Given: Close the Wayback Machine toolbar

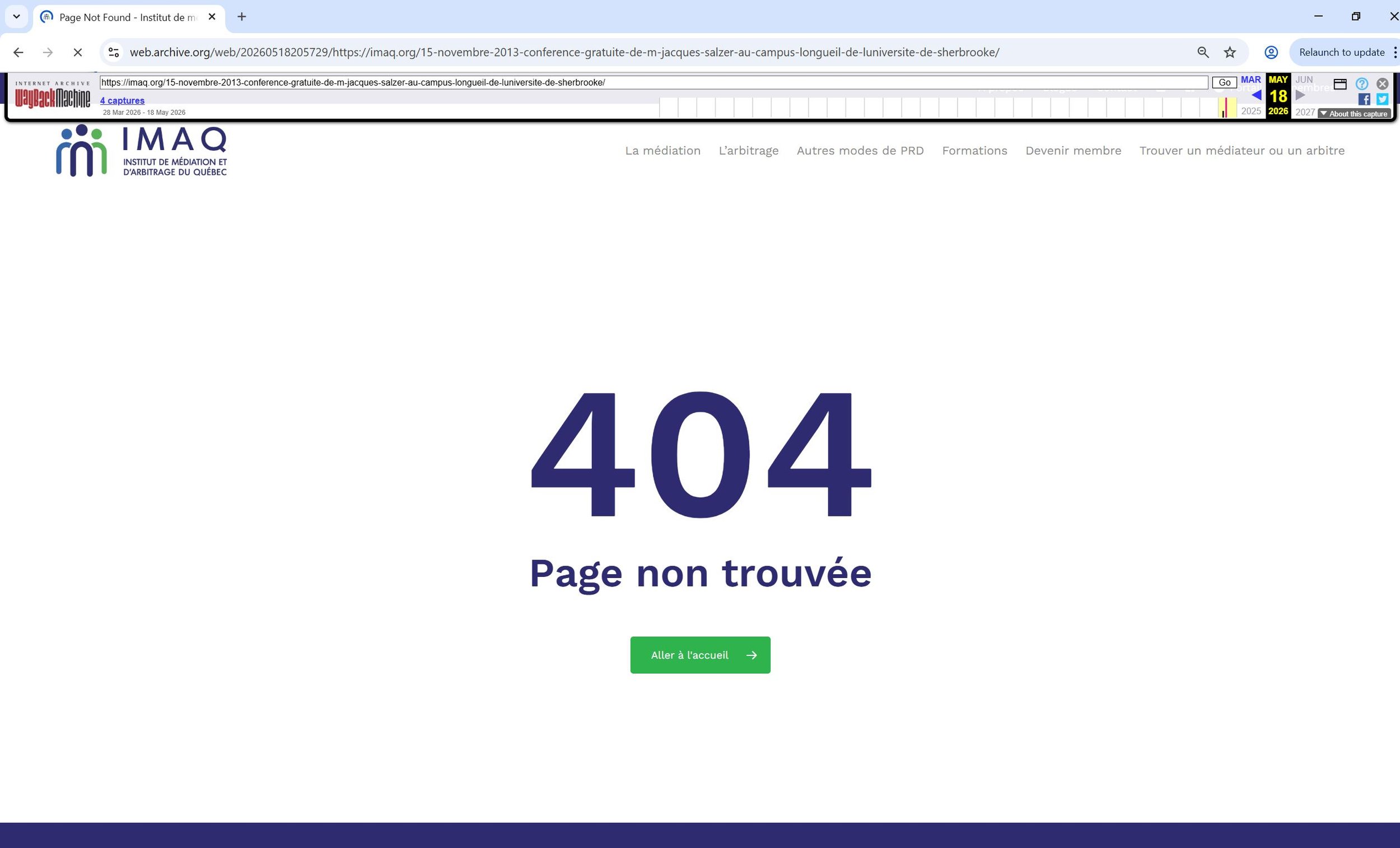Looking at the screenshot, I should 1383,84.
